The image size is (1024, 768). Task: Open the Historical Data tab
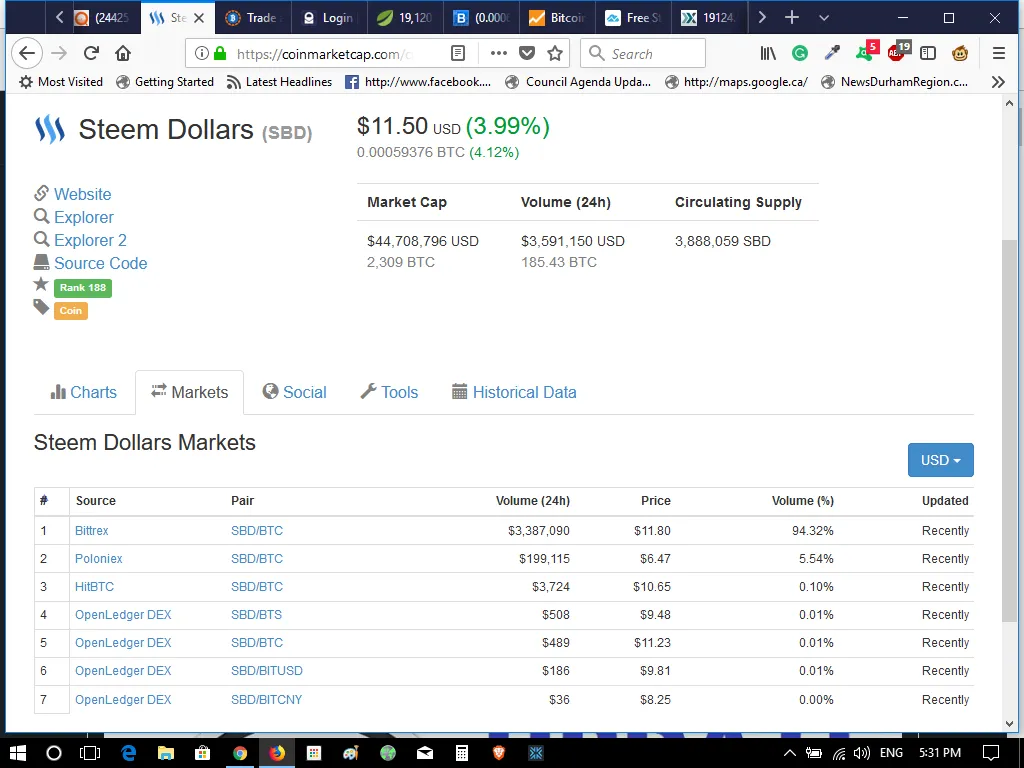pos(515,392)
